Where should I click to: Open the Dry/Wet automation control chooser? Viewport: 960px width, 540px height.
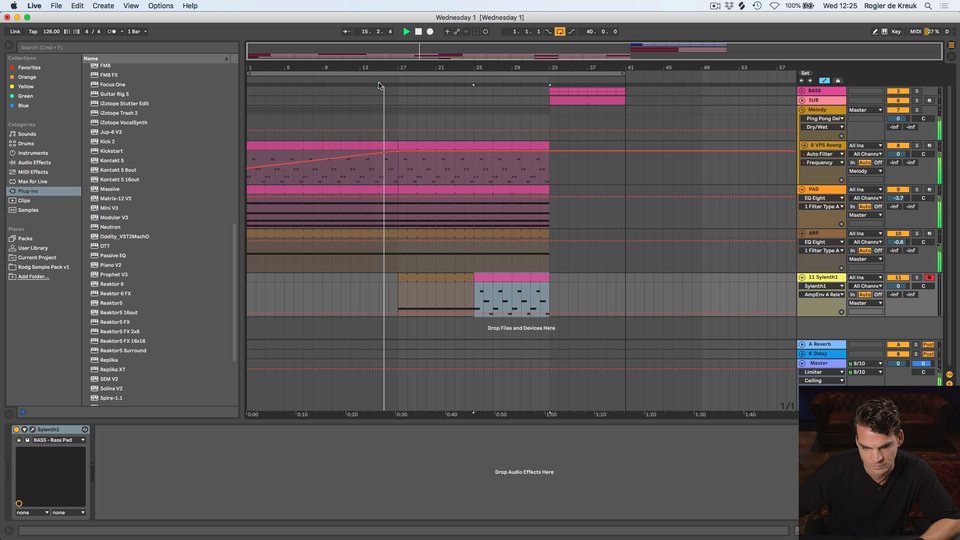[x=823, y=127]
